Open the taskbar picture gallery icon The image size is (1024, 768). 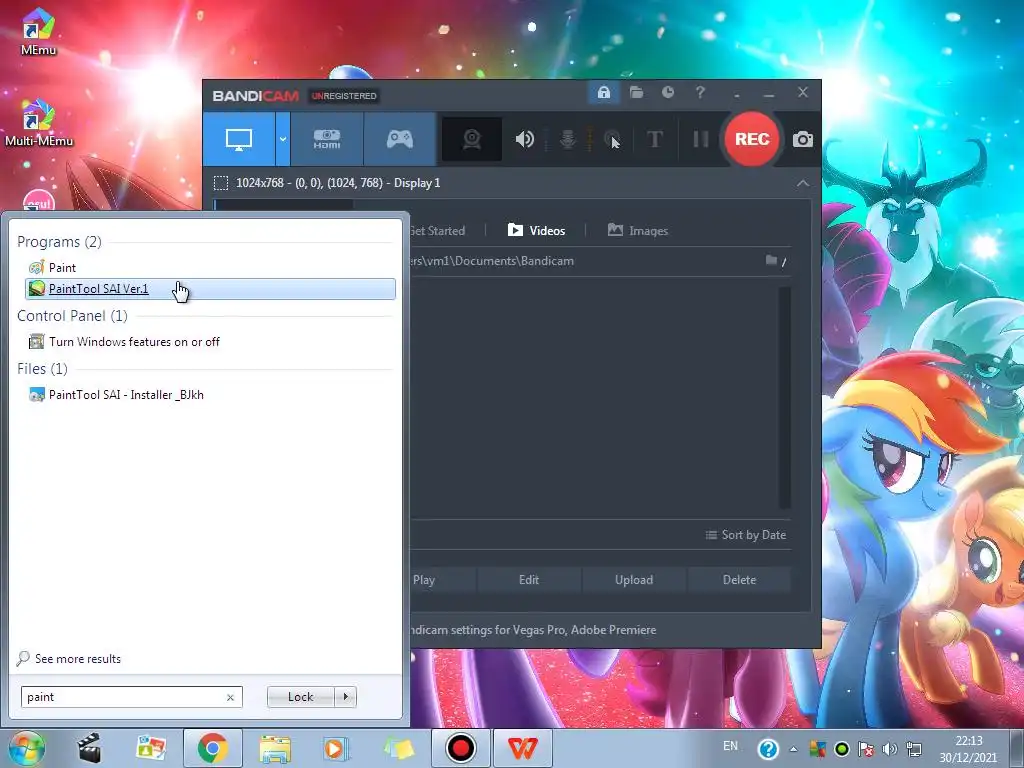(151, 748)
